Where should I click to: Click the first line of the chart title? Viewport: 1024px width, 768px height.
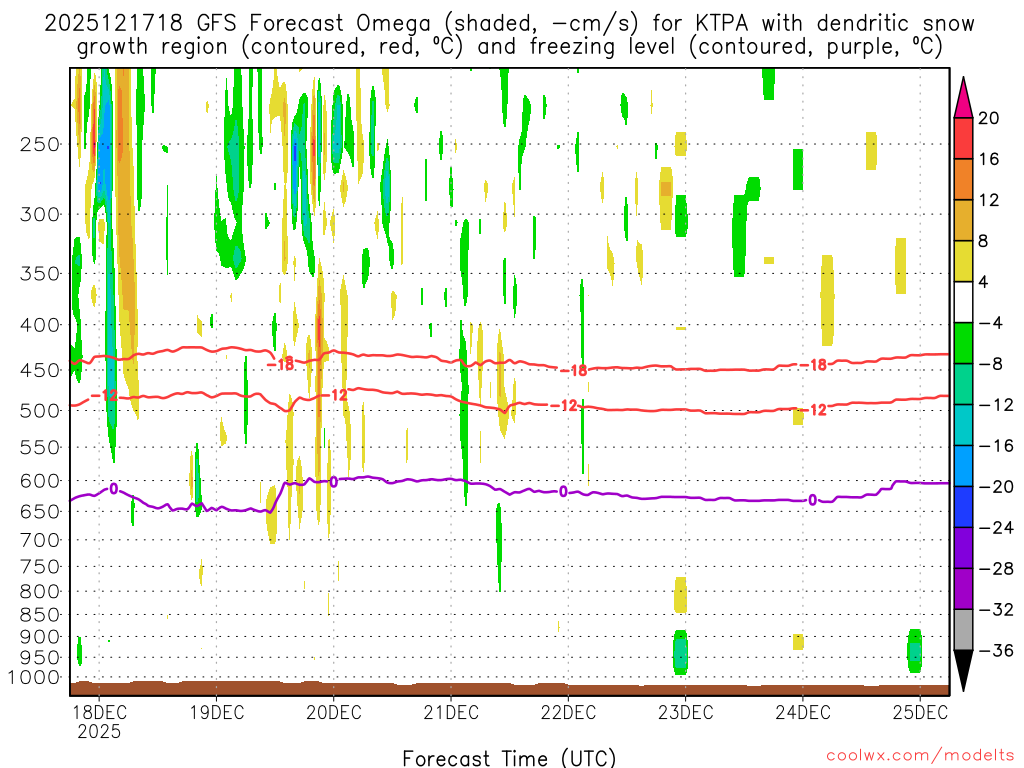pyautogui.click(x=509, y=24)
